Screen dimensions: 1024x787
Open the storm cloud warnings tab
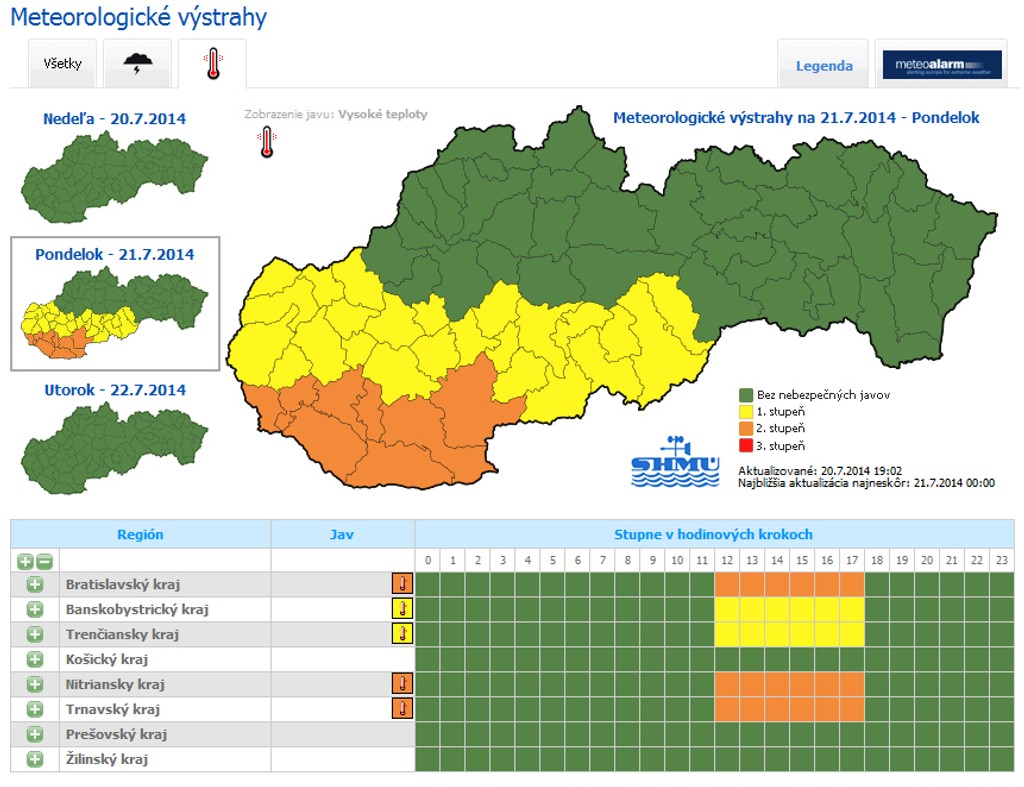coord(137,65)
